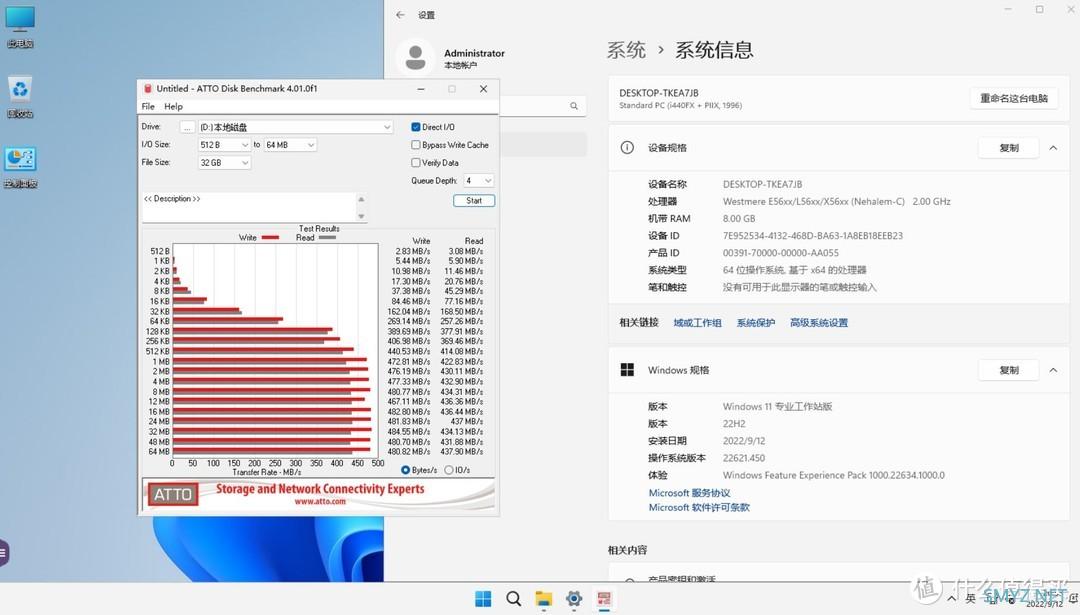Open I/O Size minimum 512 B dropdown
The height and width of the screenshot is (615, 1080).
pos(224,145)
